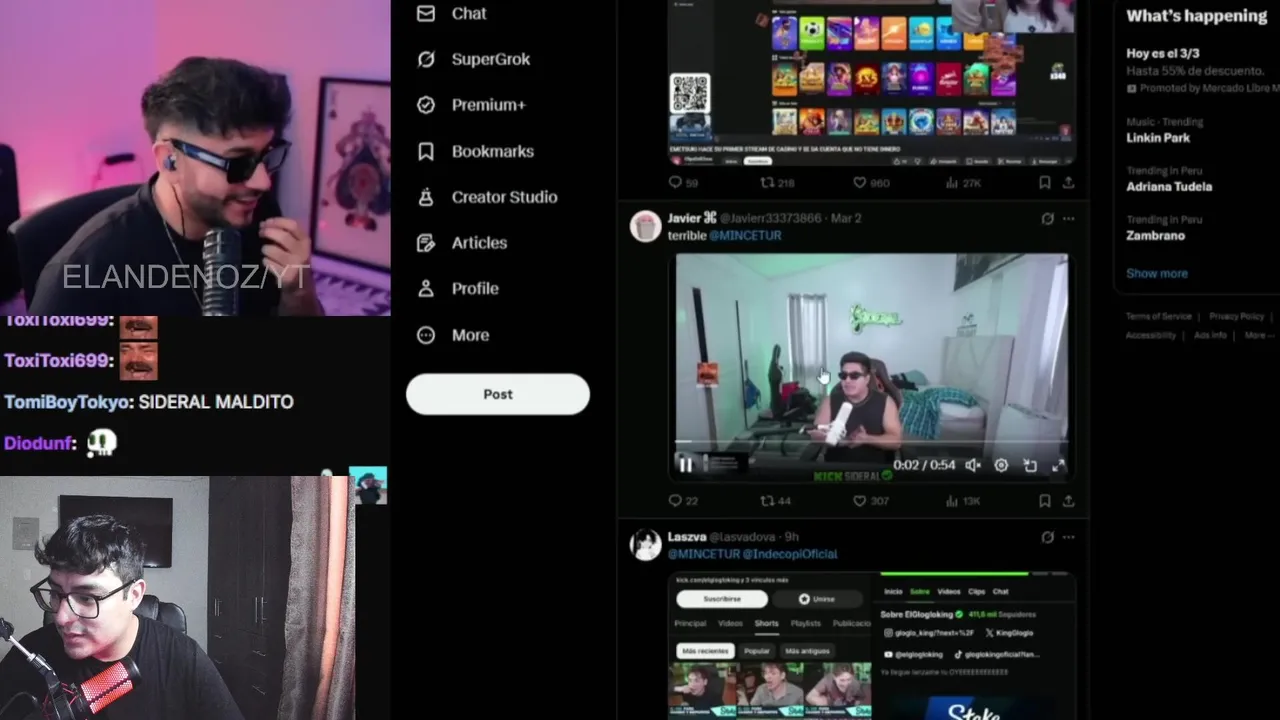The width and height of the screenshot is (1280, 720).
Task: Open Javier's profile avatar
Action: pos(646,226)
